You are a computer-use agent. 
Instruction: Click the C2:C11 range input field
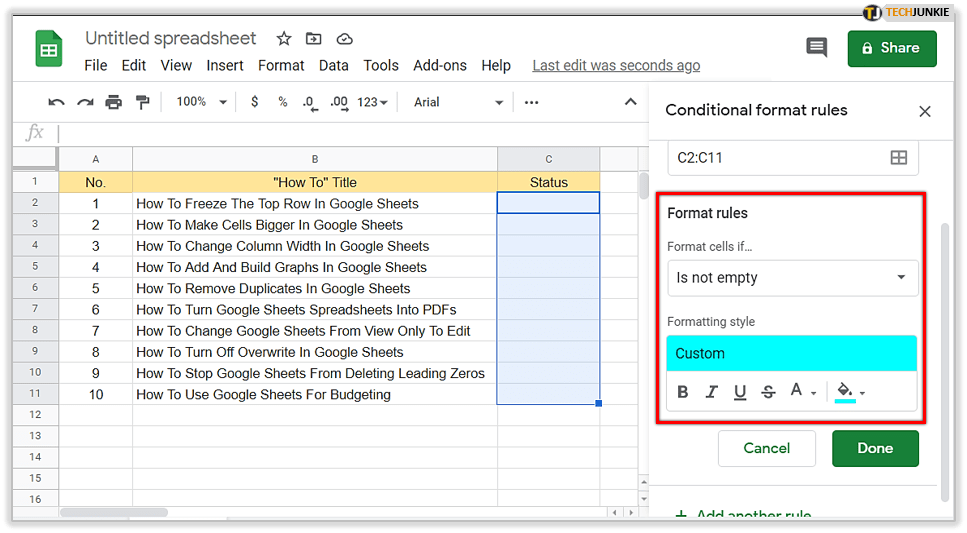click(775, 158)
